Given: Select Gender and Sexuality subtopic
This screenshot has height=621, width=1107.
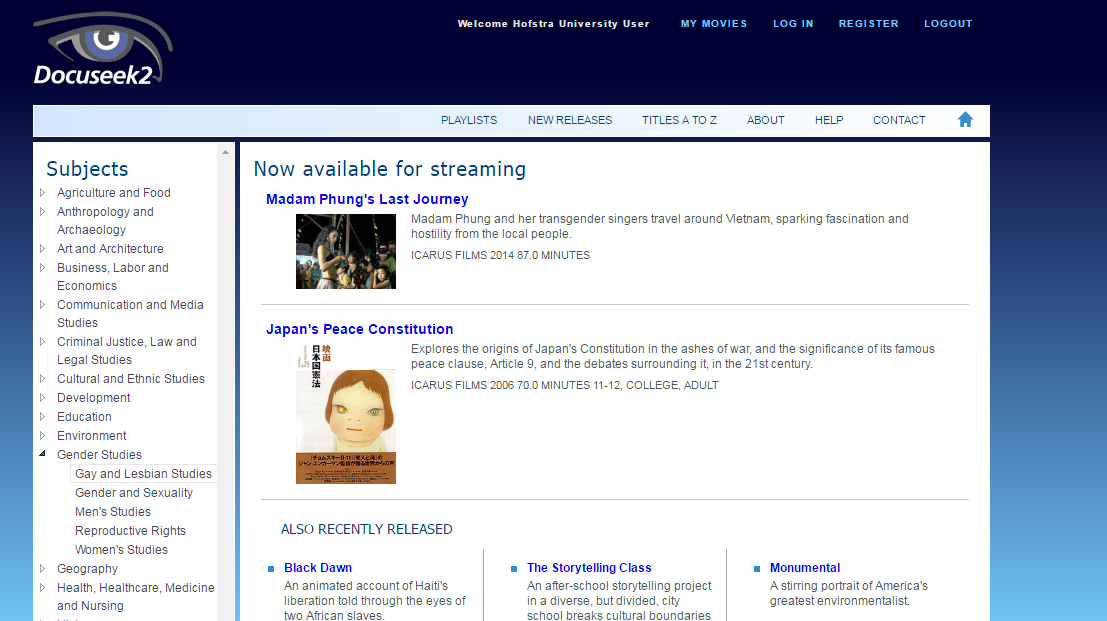Looking at the screenshot, I should [133, 493].
